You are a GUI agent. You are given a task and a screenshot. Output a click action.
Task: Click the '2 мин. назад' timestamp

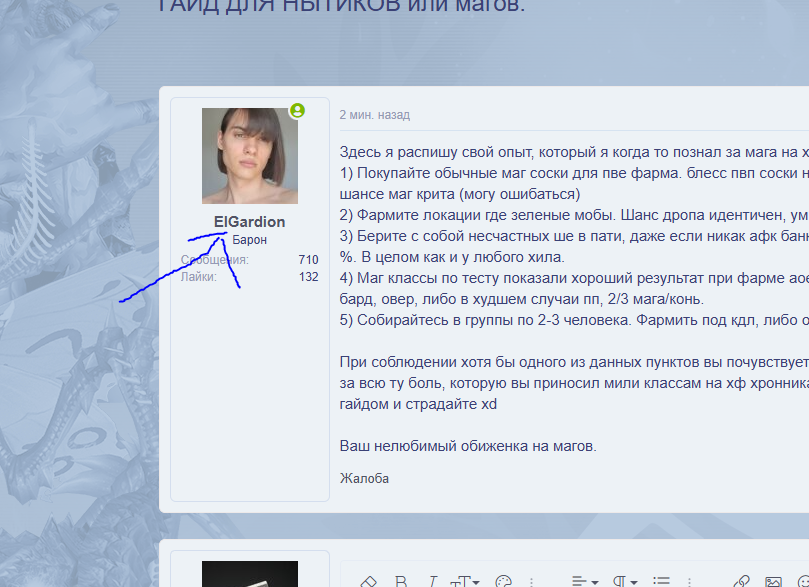374,115
